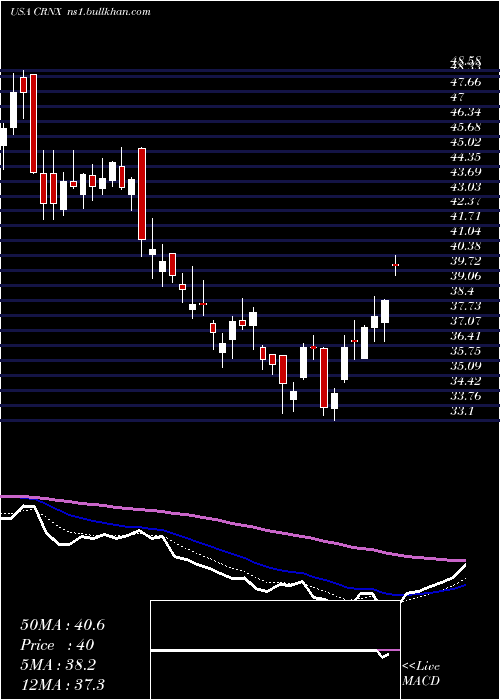Screen dimensions: 500x700
Task: Click the tall red candle dropping from 48 to 43.7
Action: (x=33, y=123)
